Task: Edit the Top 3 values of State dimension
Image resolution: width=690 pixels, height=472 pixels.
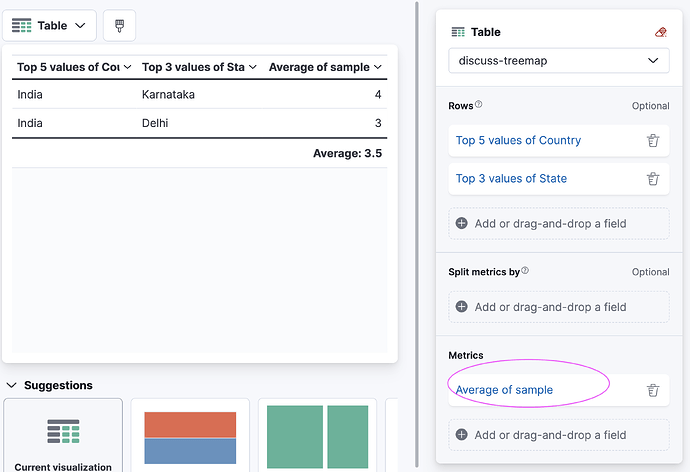Action: [511, 179]
